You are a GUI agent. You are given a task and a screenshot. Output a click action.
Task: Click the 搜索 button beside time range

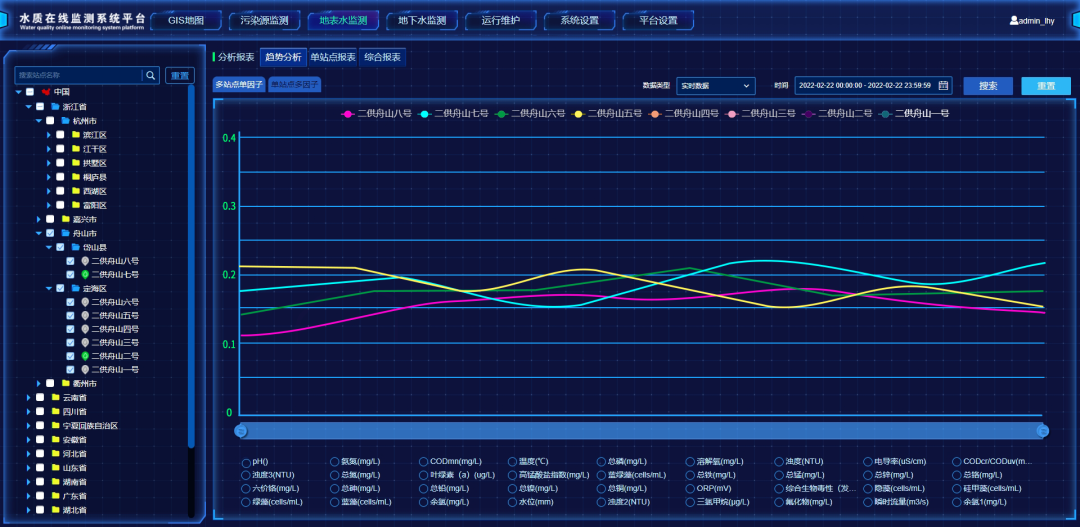click(x=988, y=86)
